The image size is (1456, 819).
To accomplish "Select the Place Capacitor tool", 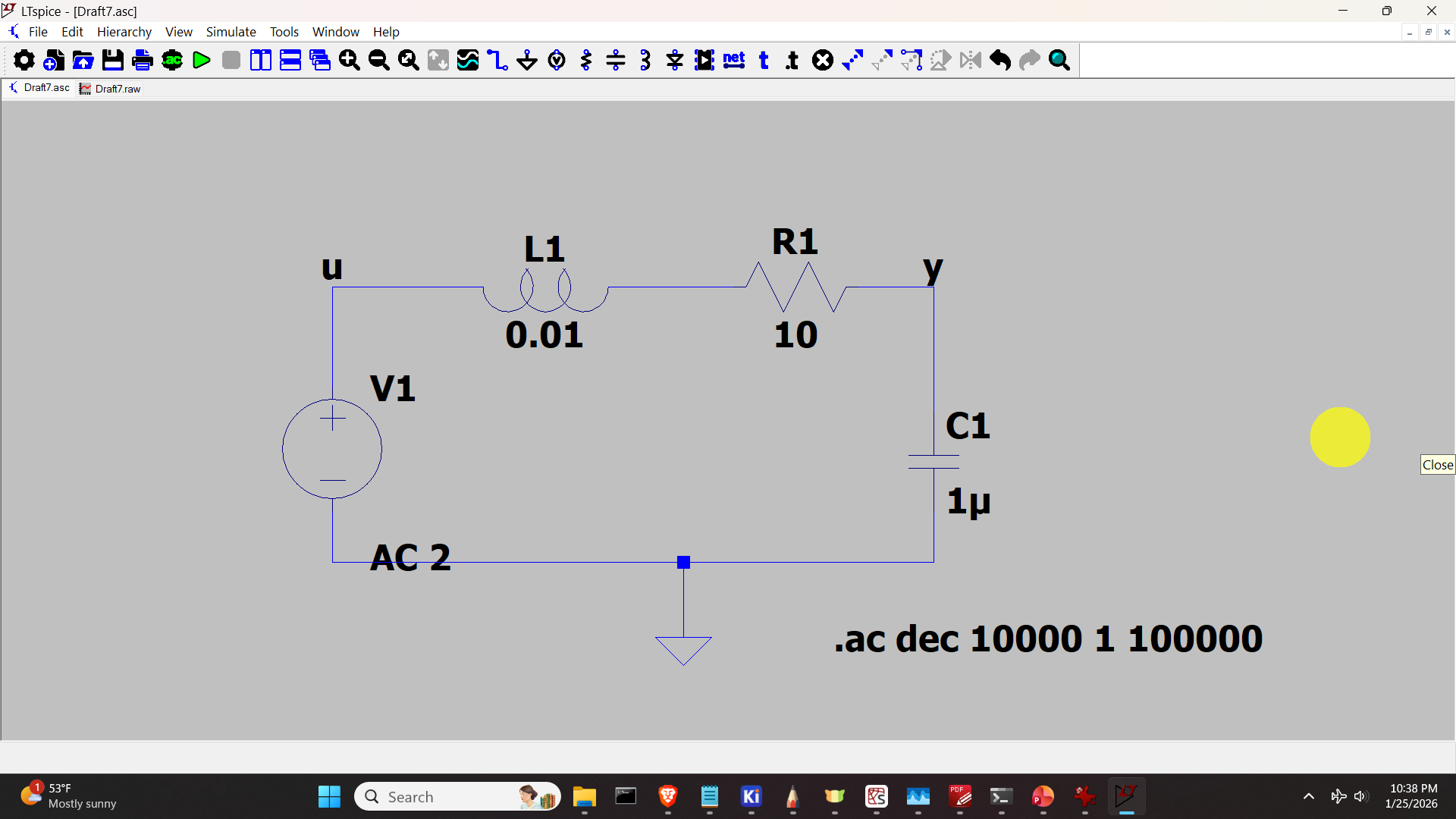I will [x=616, y=61].
